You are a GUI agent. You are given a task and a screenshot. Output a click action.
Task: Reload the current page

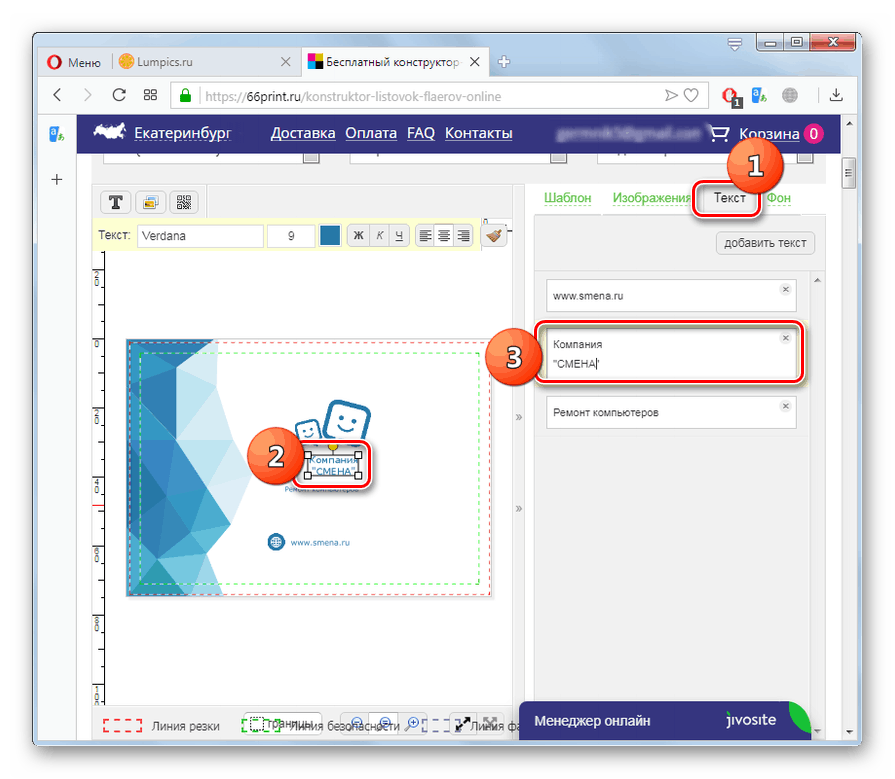pyautogui.click(x=119, y=95)
